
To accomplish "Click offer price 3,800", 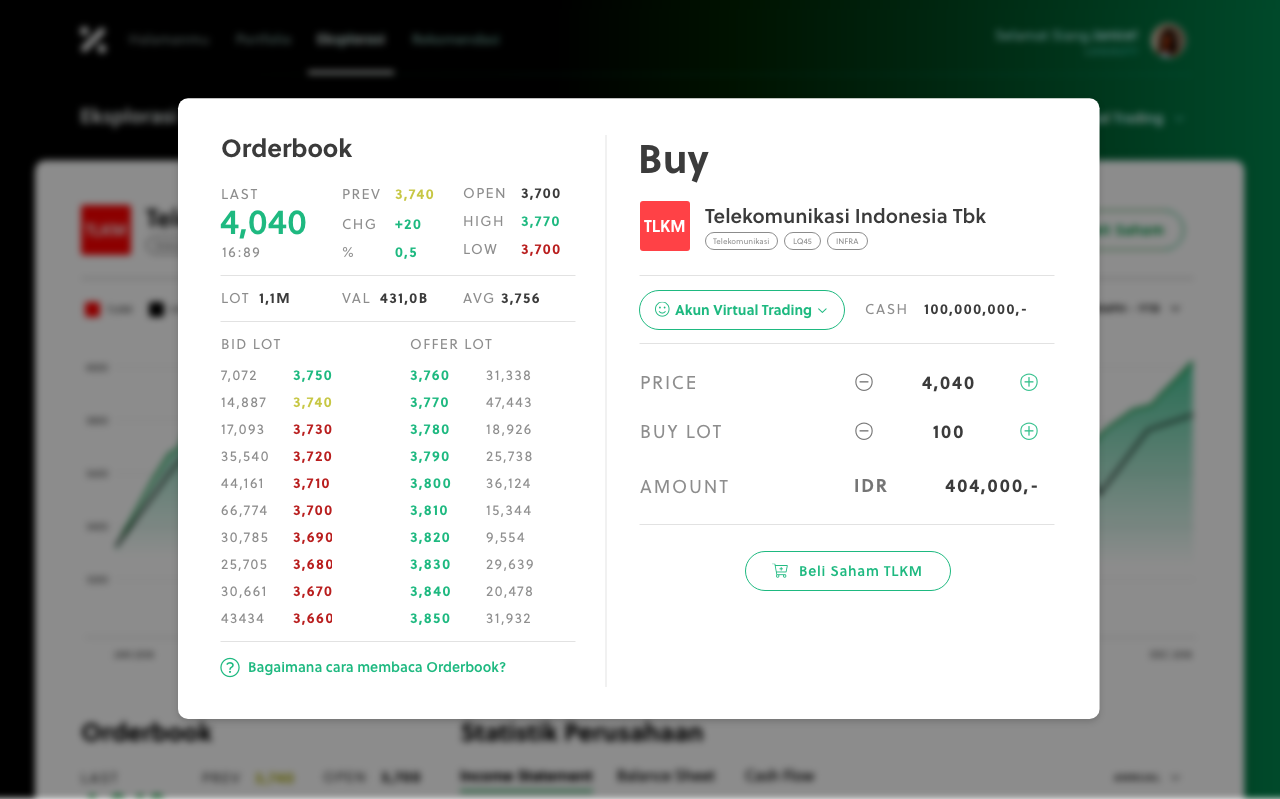I will pos(430,484).
